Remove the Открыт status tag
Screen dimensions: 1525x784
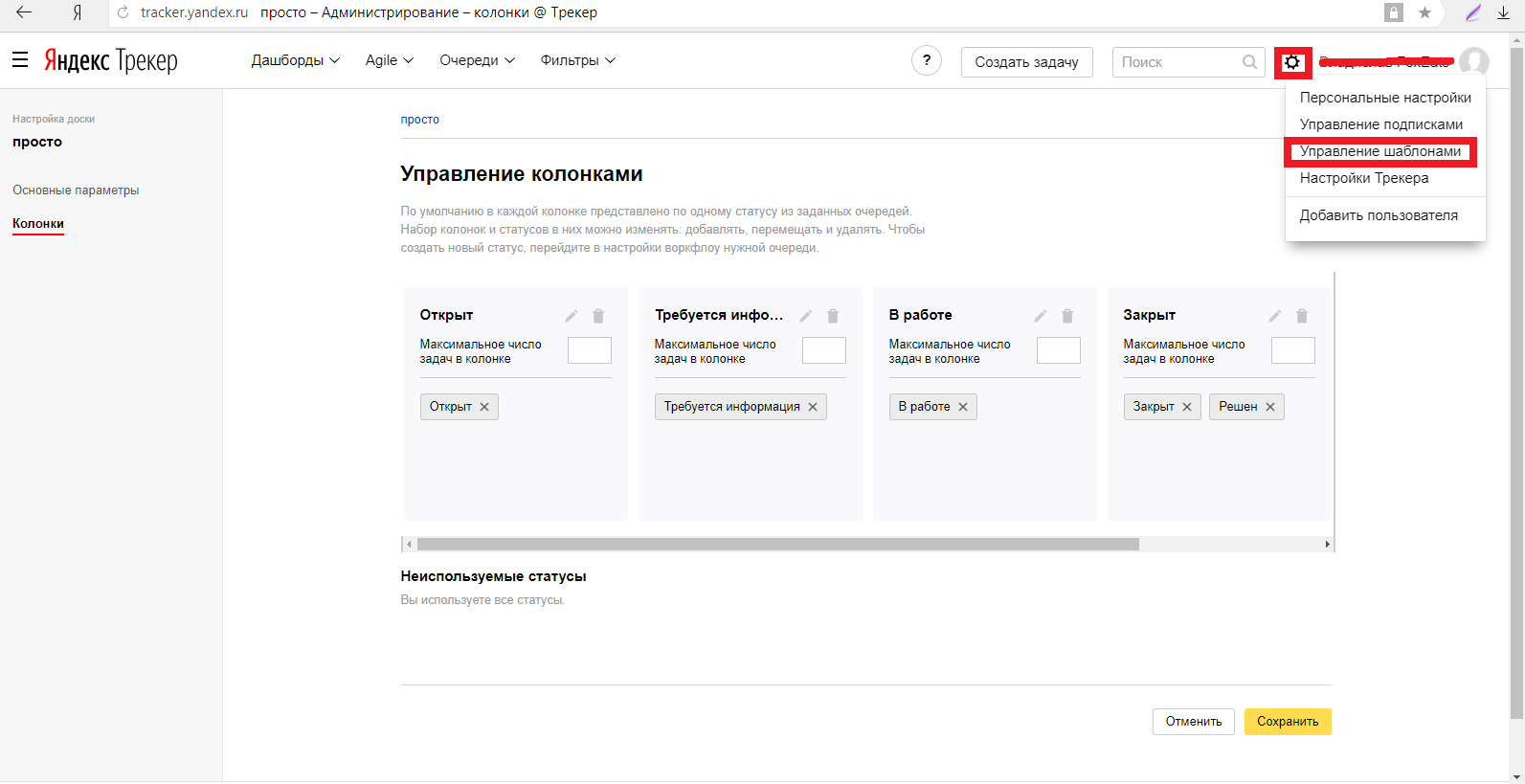pos(484,407)
